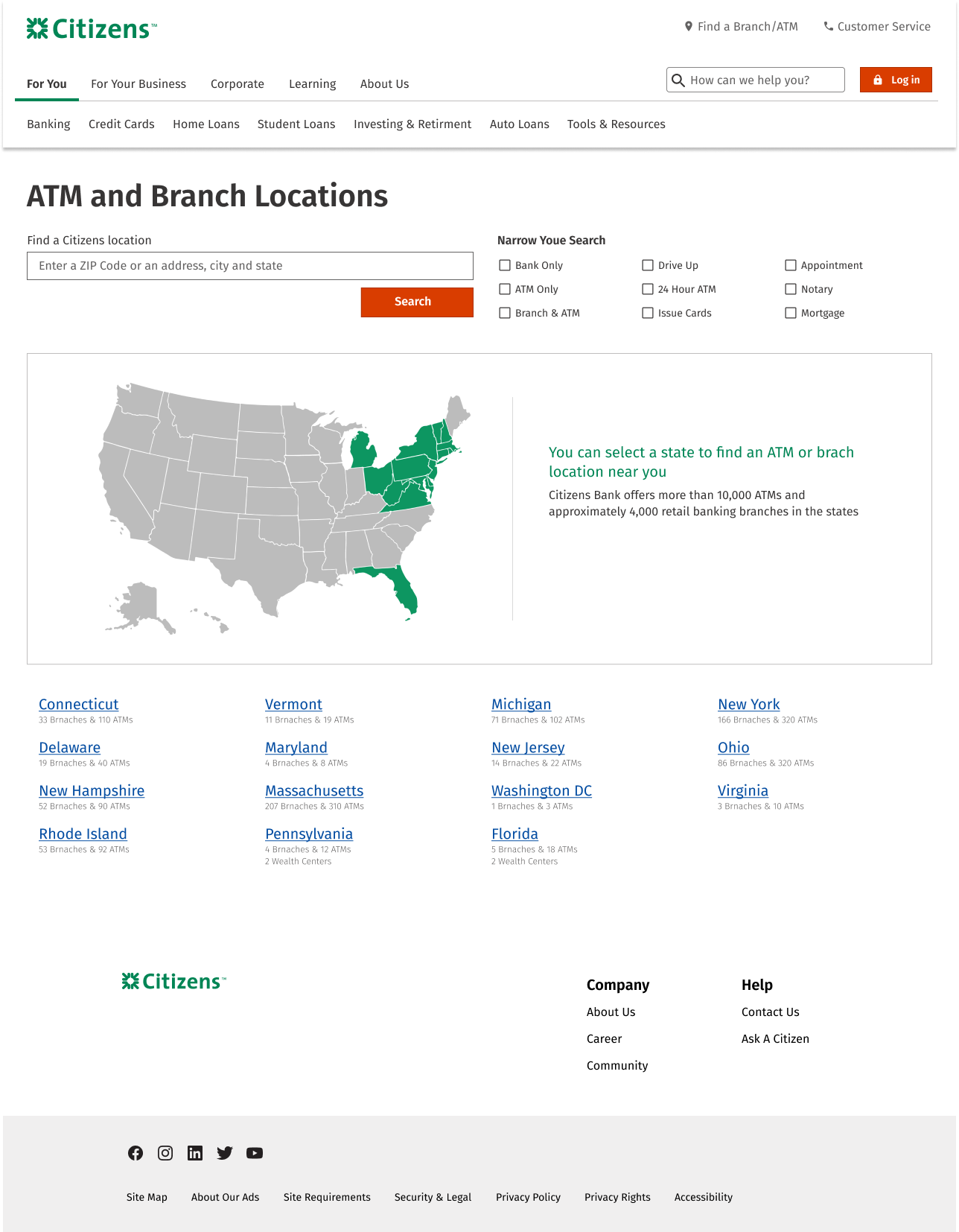This screenshot has width=959, height=1232.
Task: Open the Instagram social icon
Action: 165,1153
